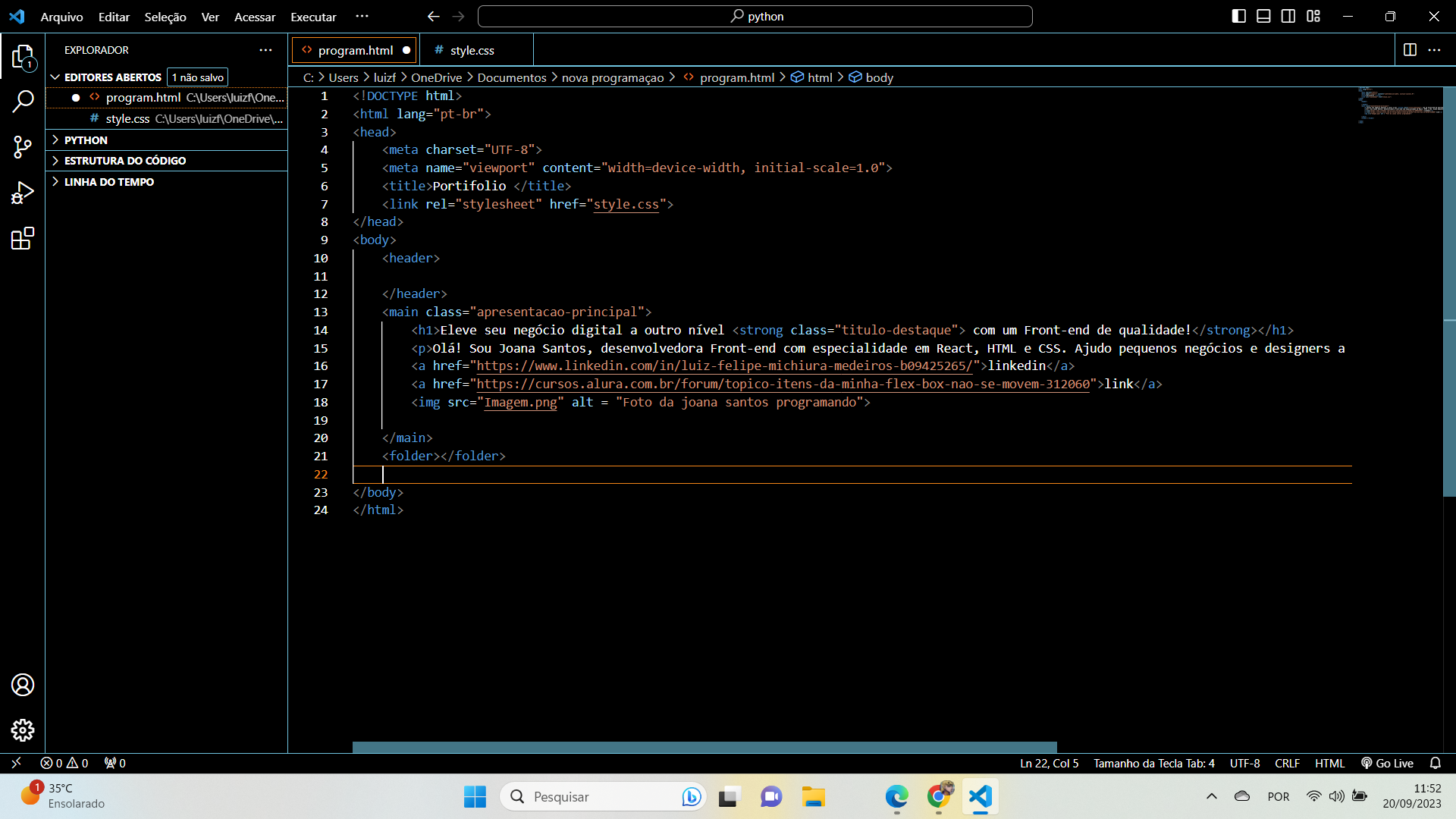Open Microsoft Edge from taskbar
Image resolution: width=1456 pixels, height=819 pixels.
(x=896, y=796)
